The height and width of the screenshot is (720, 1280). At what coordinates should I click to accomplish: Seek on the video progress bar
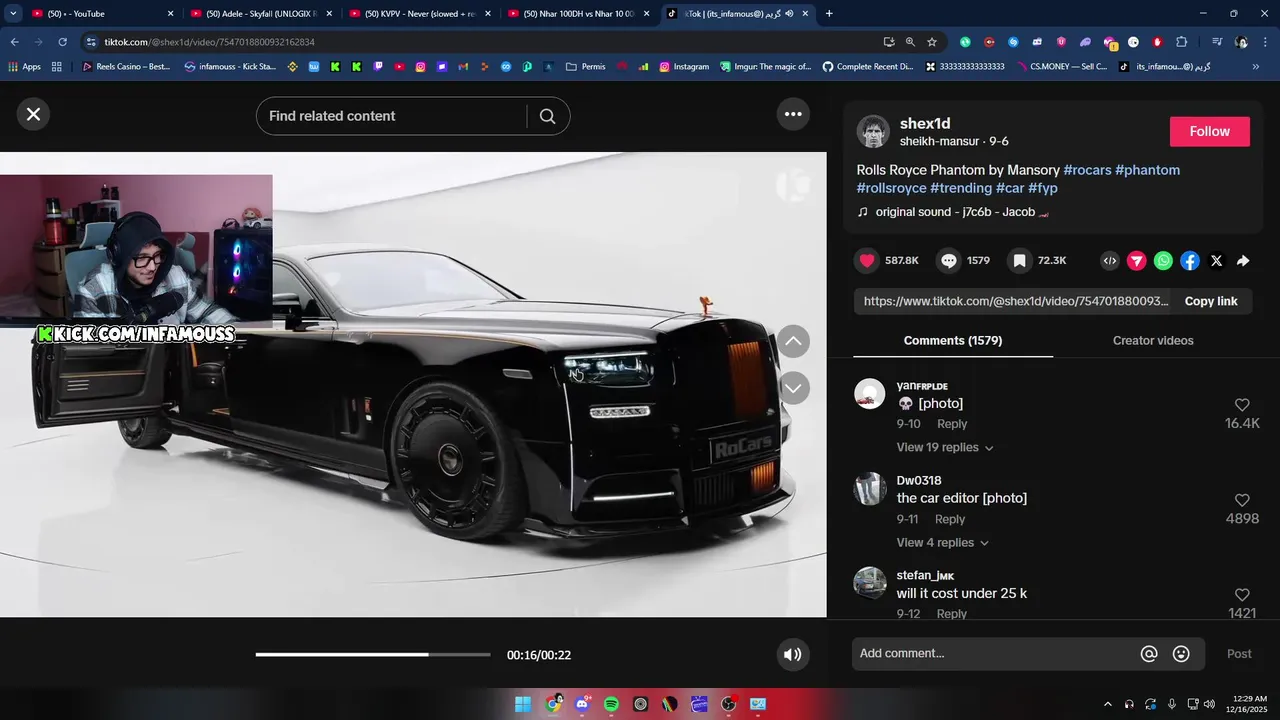[x=373, y=655]
